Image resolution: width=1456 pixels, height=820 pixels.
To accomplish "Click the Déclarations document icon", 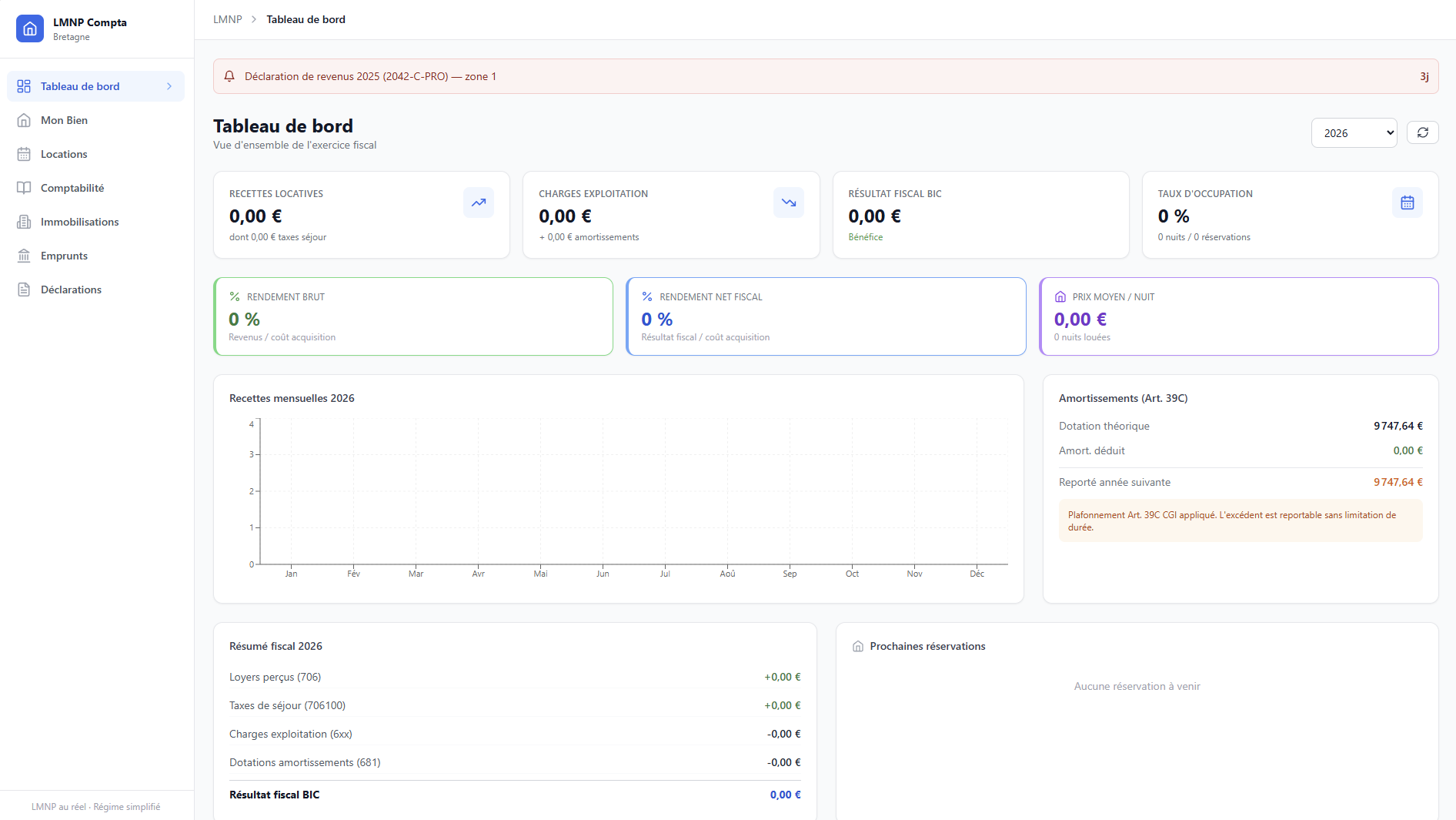I will (24, 290).
